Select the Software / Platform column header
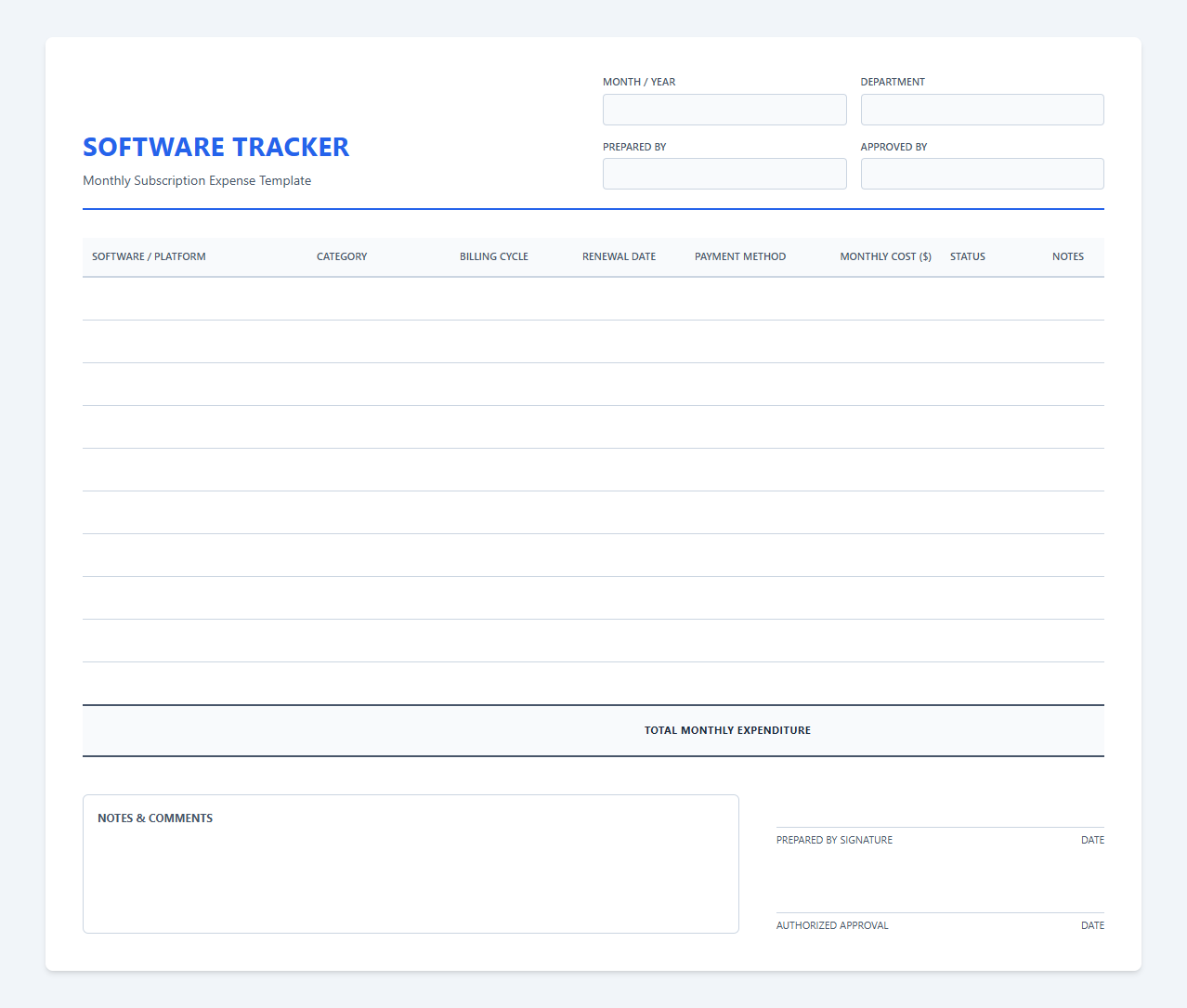The height and width of the screenshot is (1008, 1187). point(149,256)
